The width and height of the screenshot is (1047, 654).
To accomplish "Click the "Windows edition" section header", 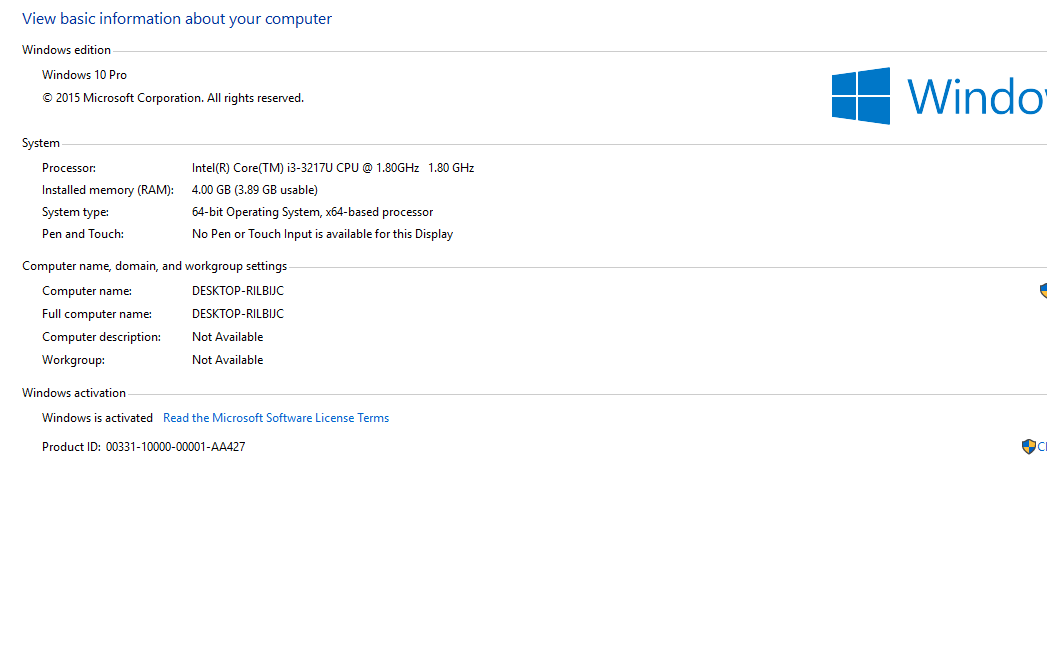I will 67,50.
